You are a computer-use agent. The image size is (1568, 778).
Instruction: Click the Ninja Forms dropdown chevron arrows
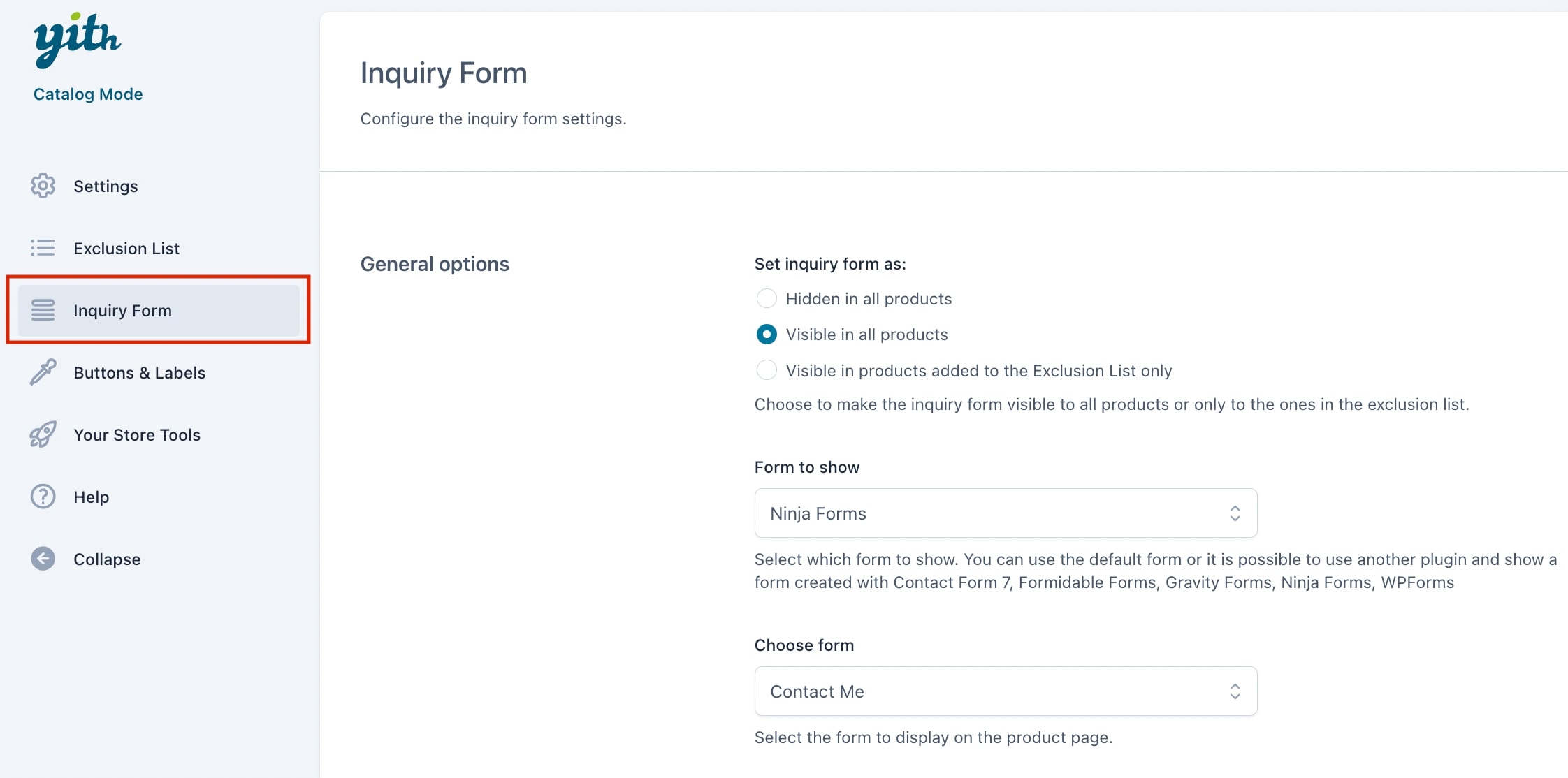pyautogui.click(x=1235, y=513)
